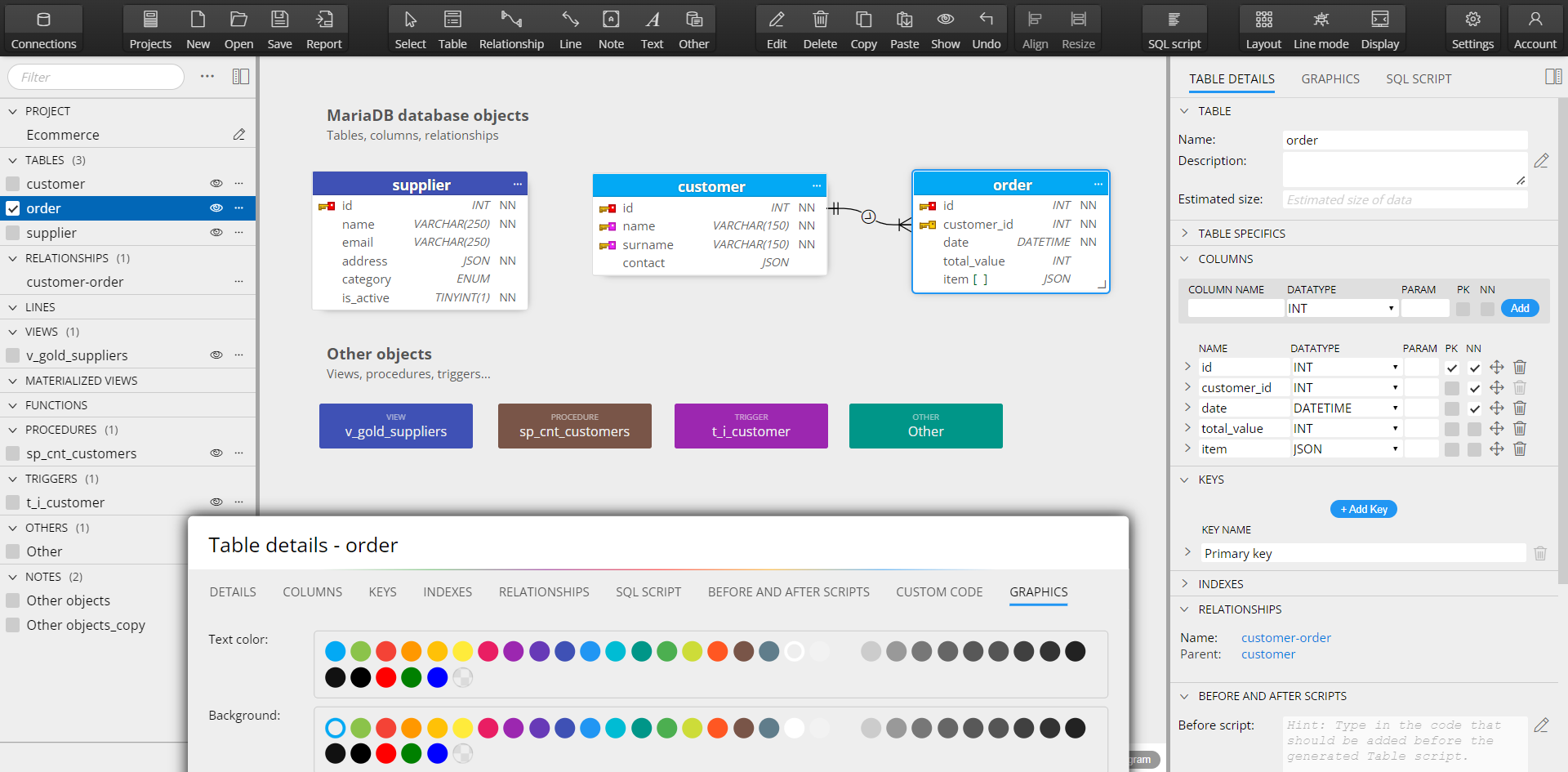Toggle the NN checkbox for total_value column
This screenshot has height=772, width=1568.
[1474, 429]
